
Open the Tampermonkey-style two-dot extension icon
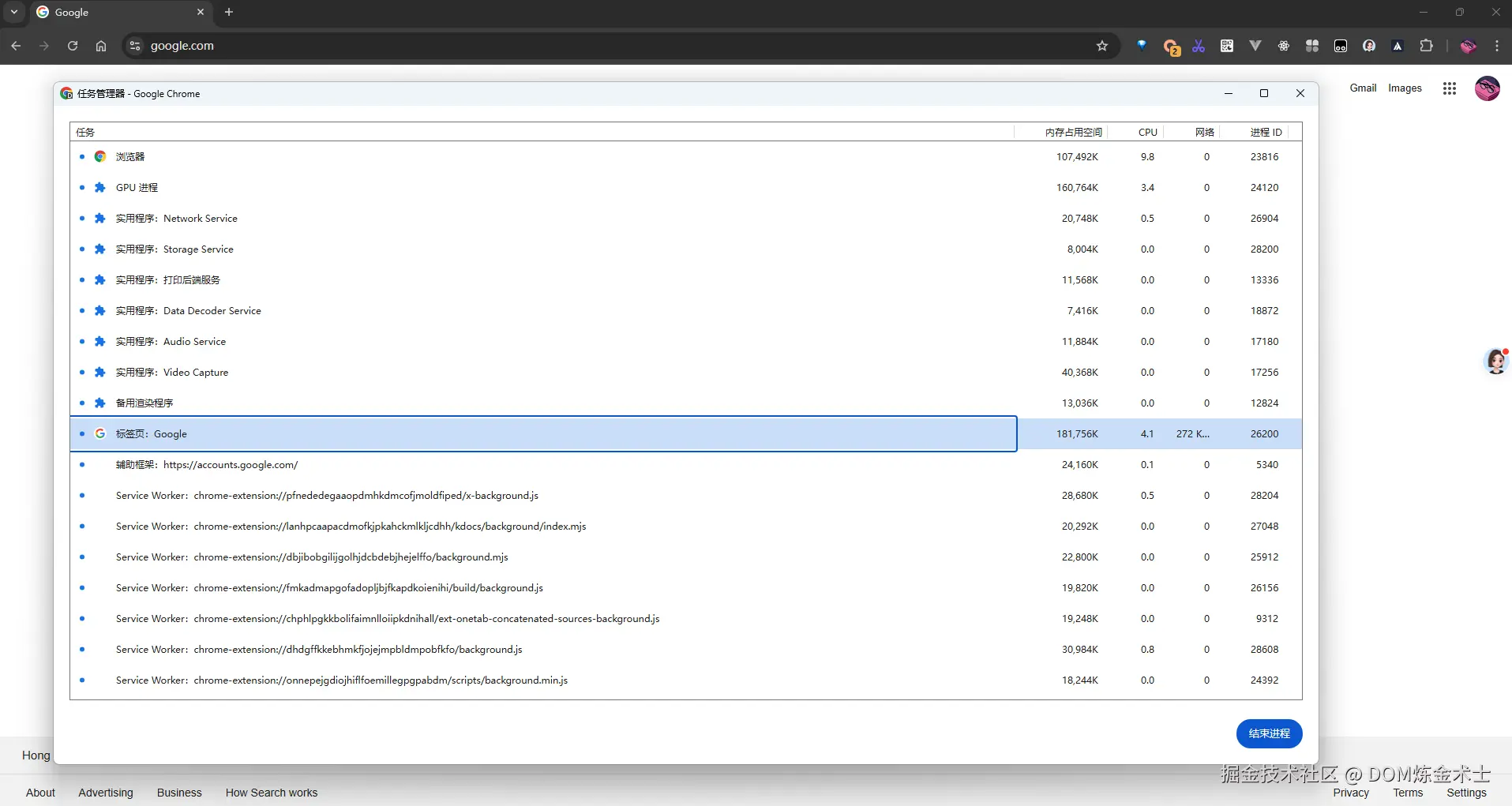click(1341, 46)
